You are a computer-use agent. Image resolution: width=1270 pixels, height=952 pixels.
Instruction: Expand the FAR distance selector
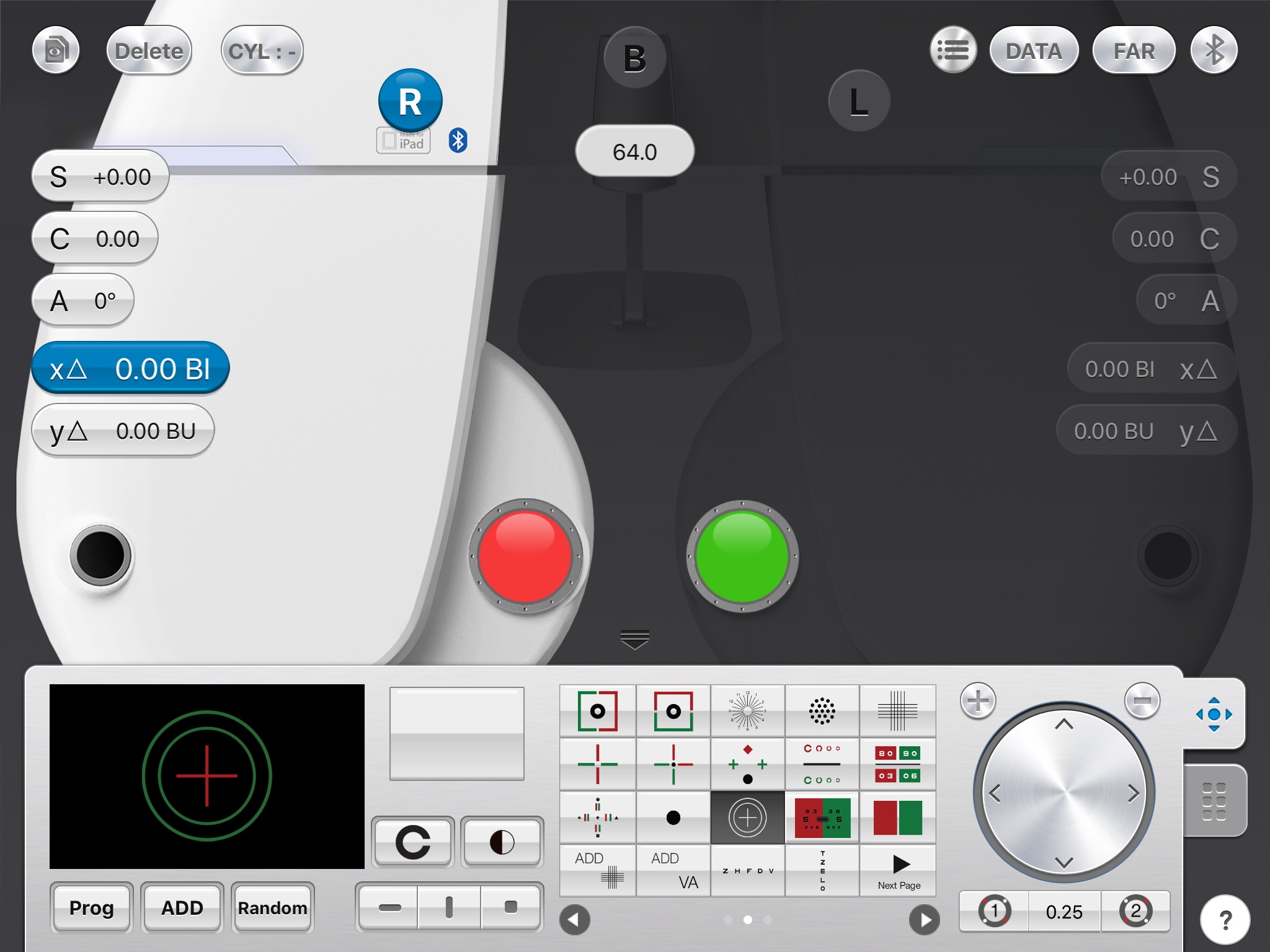pyautogui.click(x=1136, y=50)
